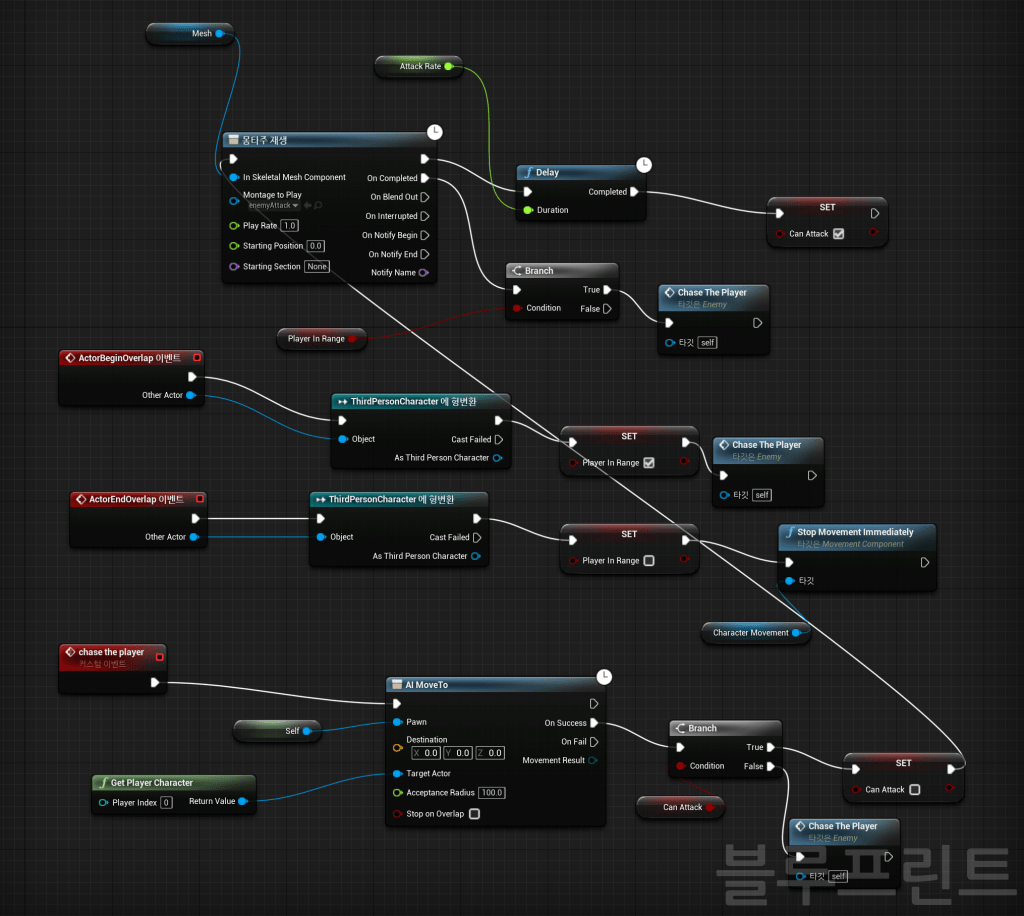
Task: Click the Duration green input pin on Delay
Action: coord(528,210)
